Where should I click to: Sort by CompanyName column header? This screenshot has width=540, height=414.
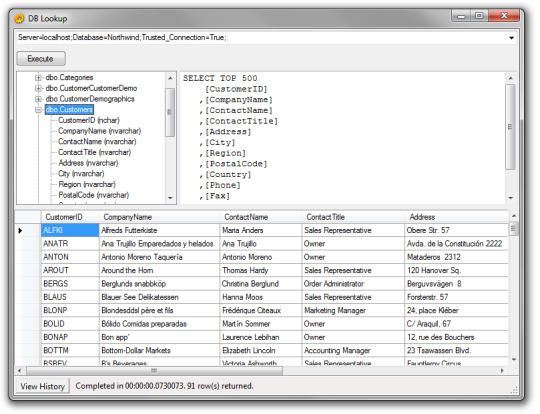(159, 217)
